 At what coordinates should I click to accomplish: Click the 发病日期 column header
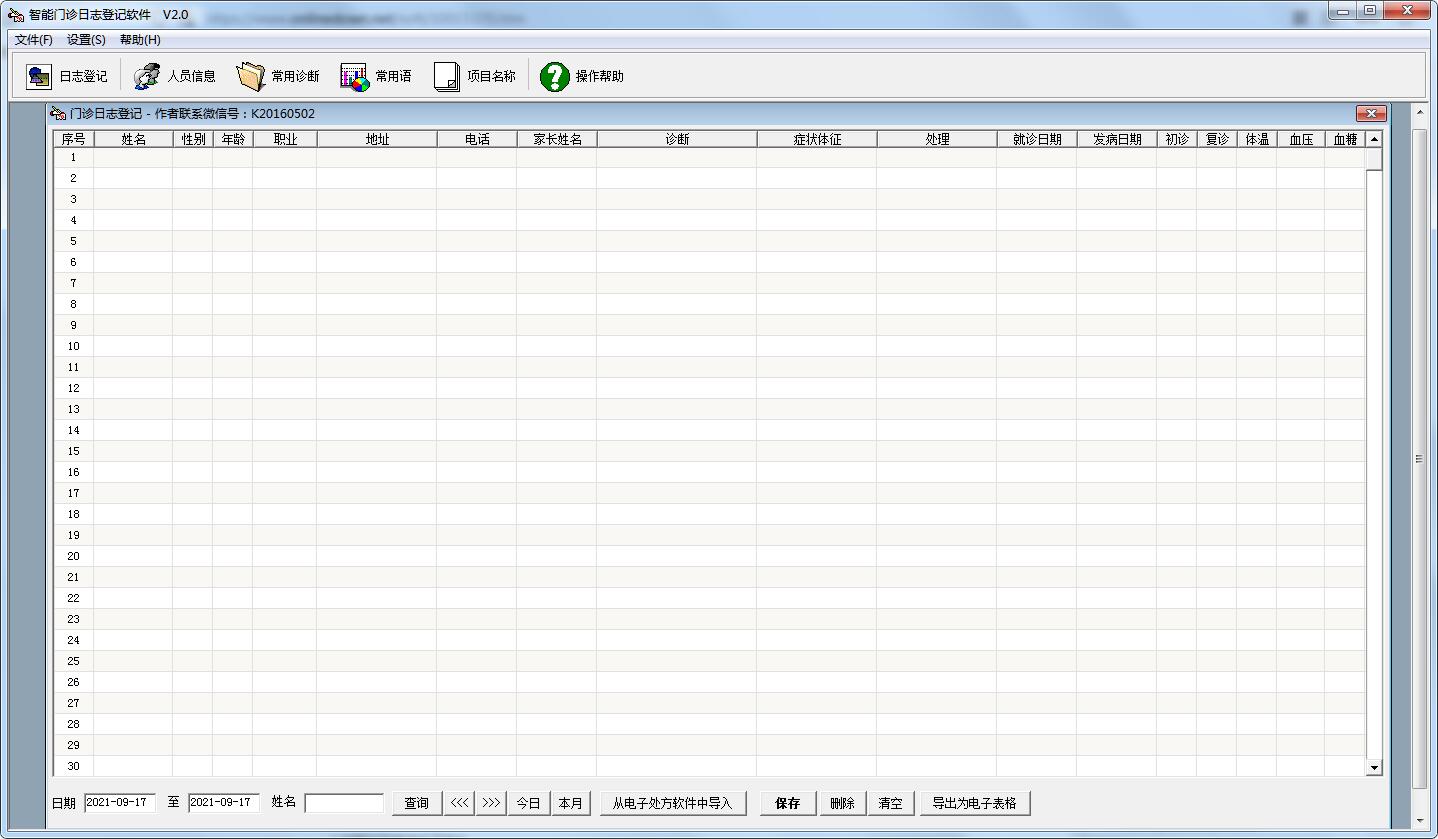pos(1117,139)
